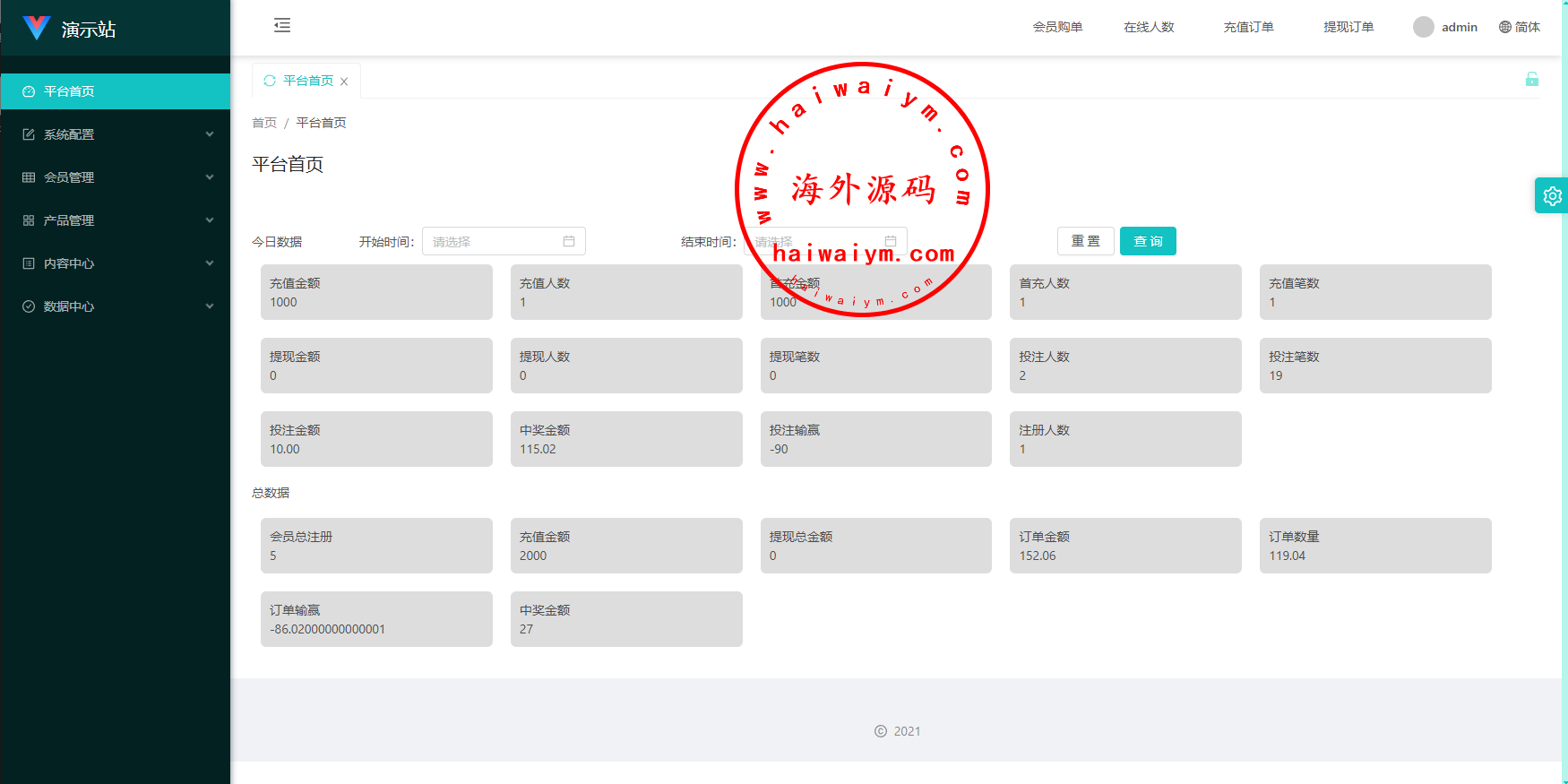Expand the 产品管理 menu
The height and width of the screenshot is (784, 1568).
click(x=115, y=220)
